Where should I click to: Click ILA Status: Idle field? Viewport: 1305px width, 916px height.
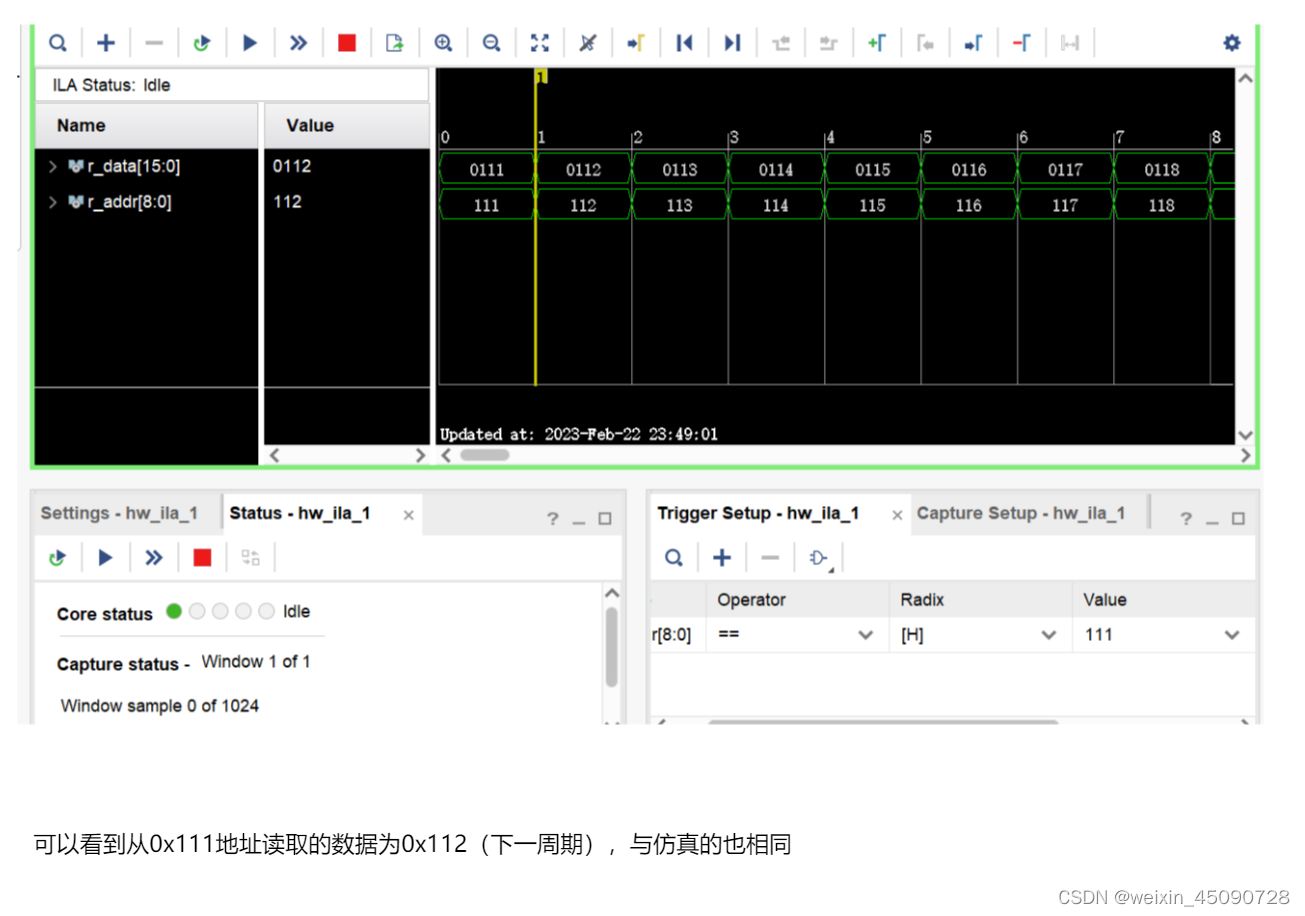tap(232, 85)
